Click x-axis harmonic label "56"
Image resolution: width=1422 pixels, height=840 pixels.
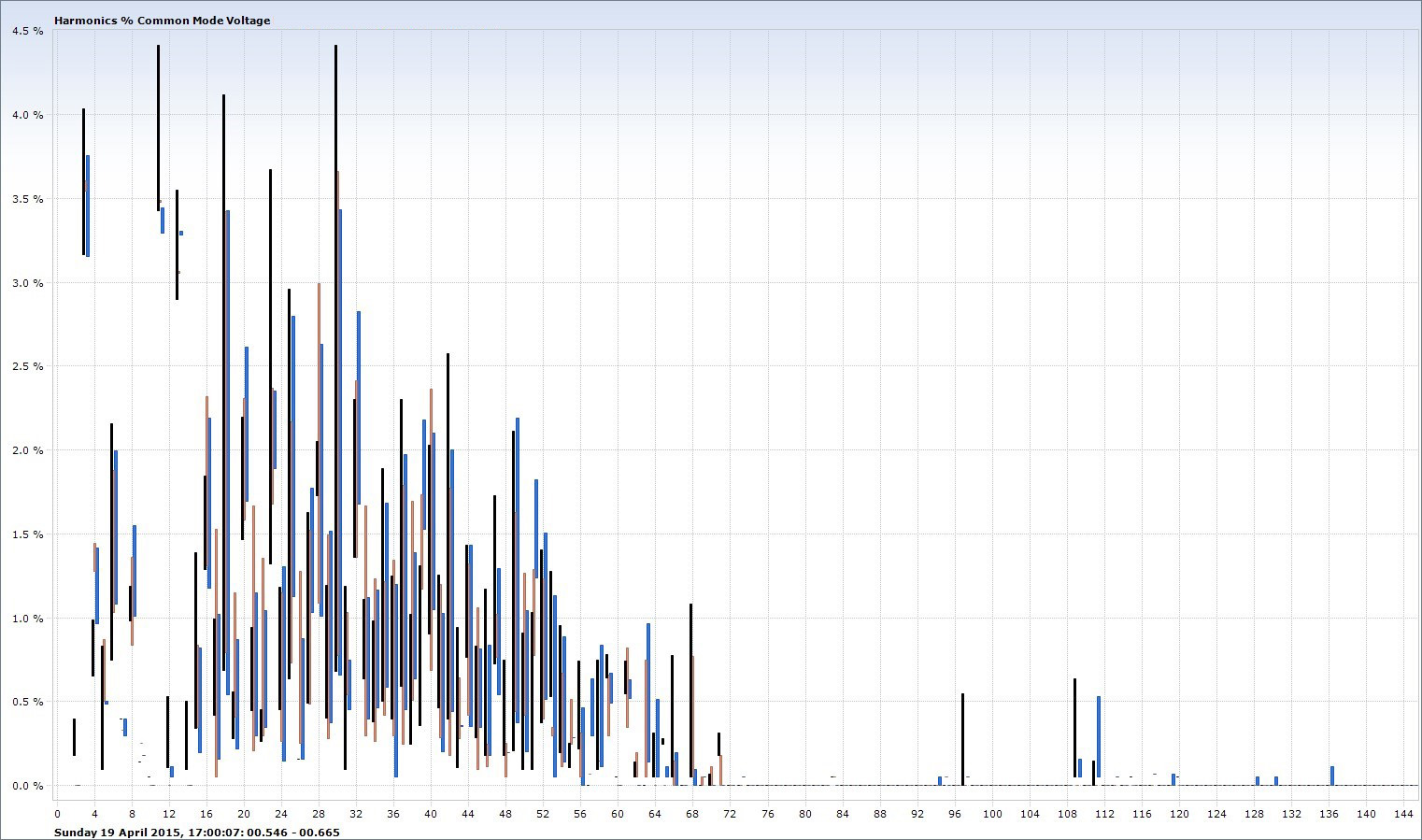[x=580, y=814]
